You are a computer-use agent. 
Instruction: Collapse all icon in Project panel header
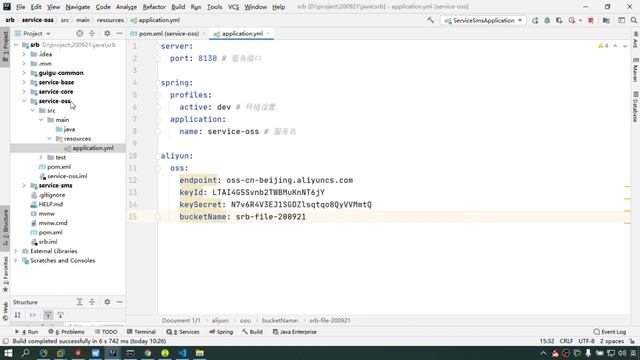point(92,33)
